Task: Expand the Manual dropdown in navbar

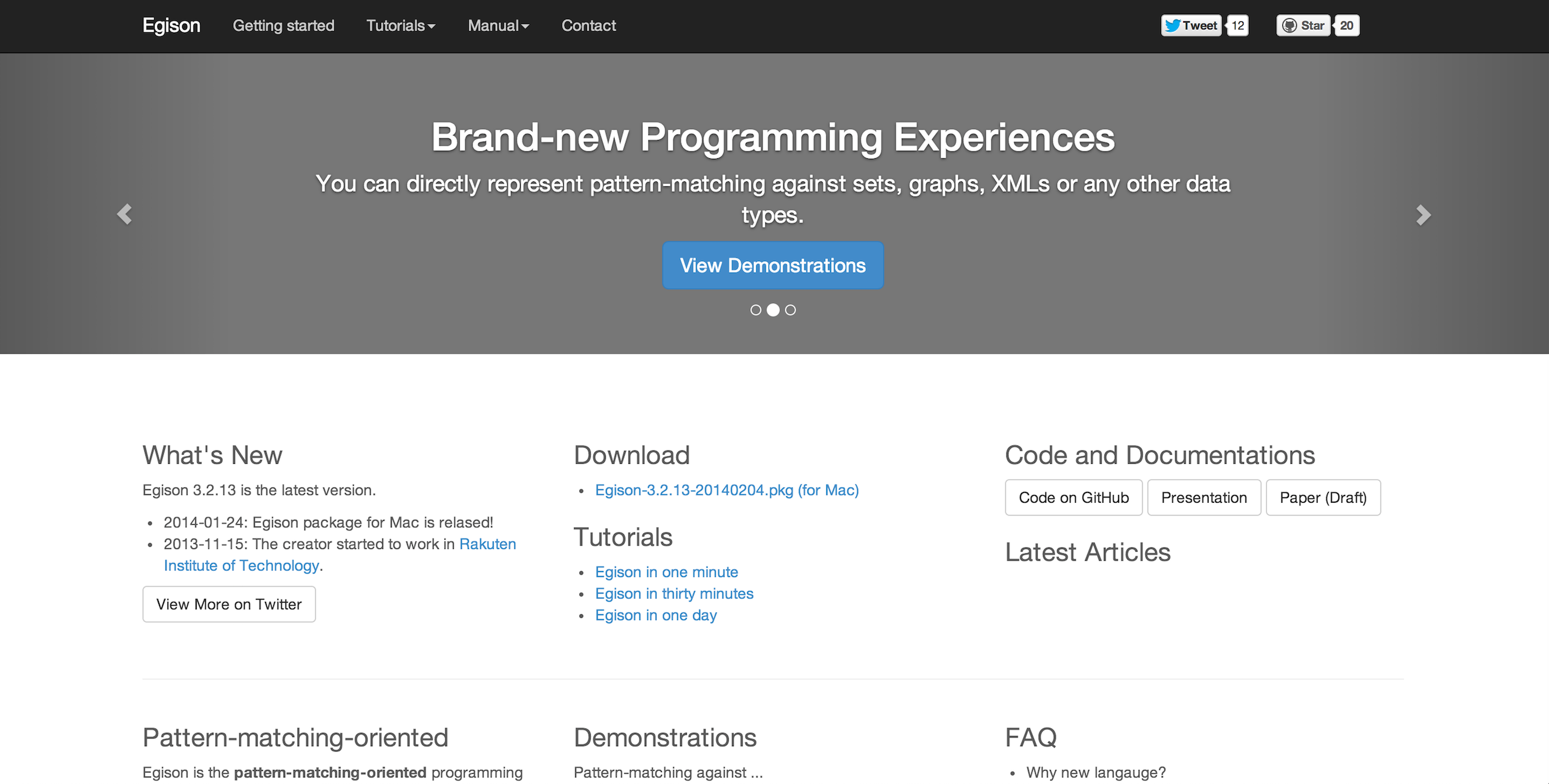Action: point(498,26)
